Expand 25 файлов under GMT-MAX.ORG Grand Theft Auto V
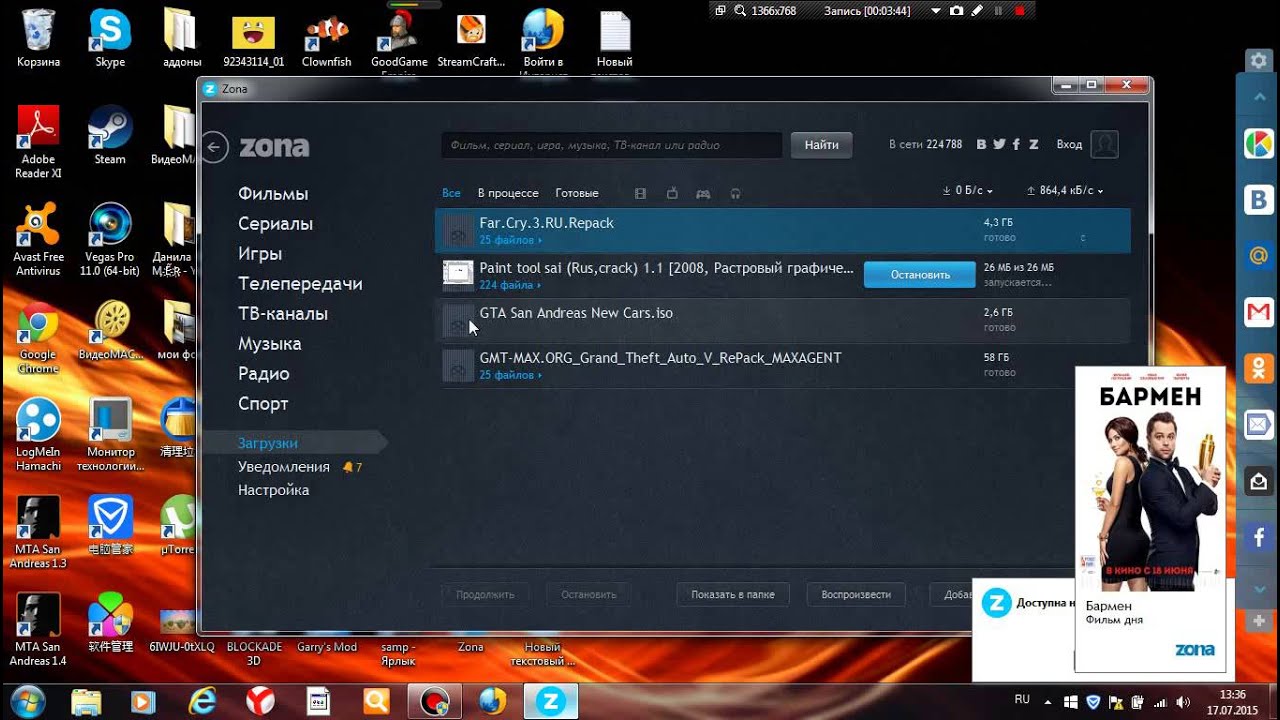Screen dimensions: 1280x720 point(510,375)
